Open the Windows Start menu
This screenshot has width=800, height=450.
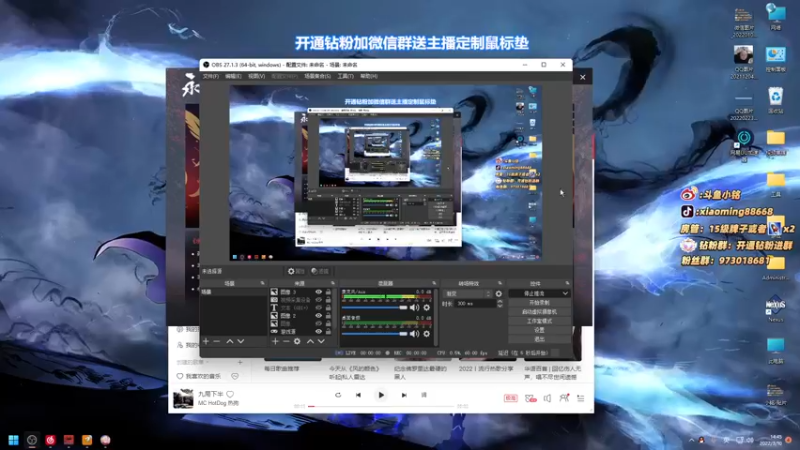click(x=13, y=440)
